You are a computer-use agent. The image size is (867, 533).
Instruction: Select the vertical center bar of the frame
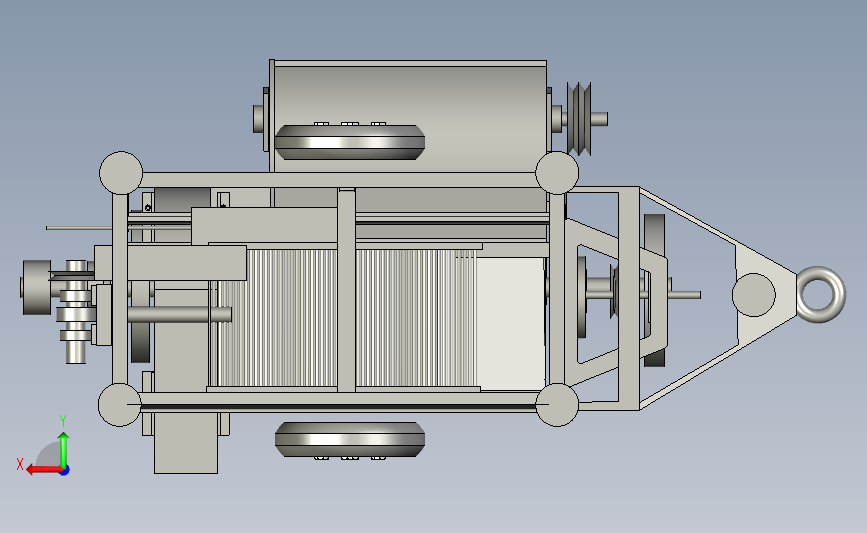(346, 290)
